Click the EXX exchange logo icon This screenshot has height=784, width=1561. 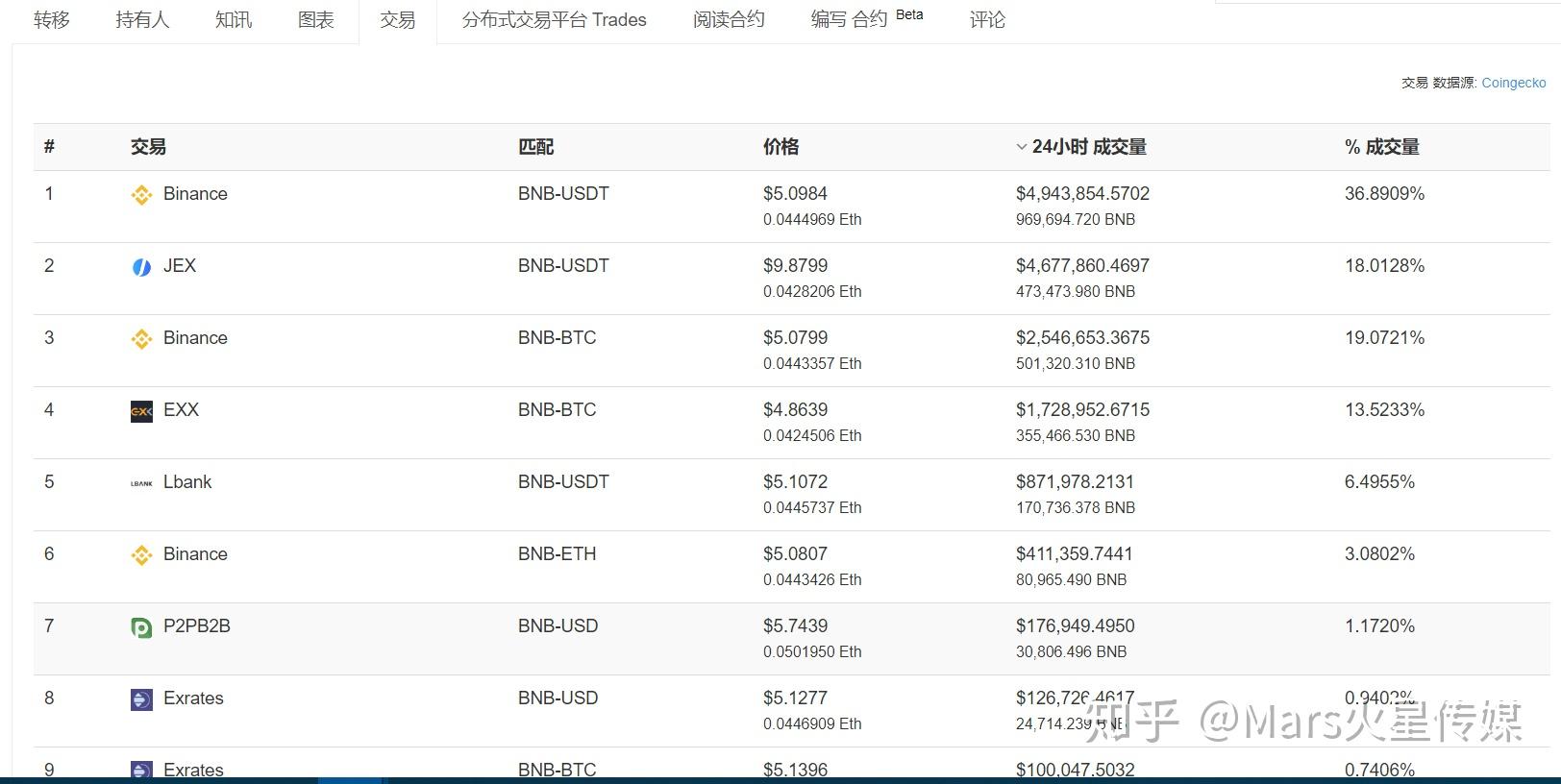141,411
